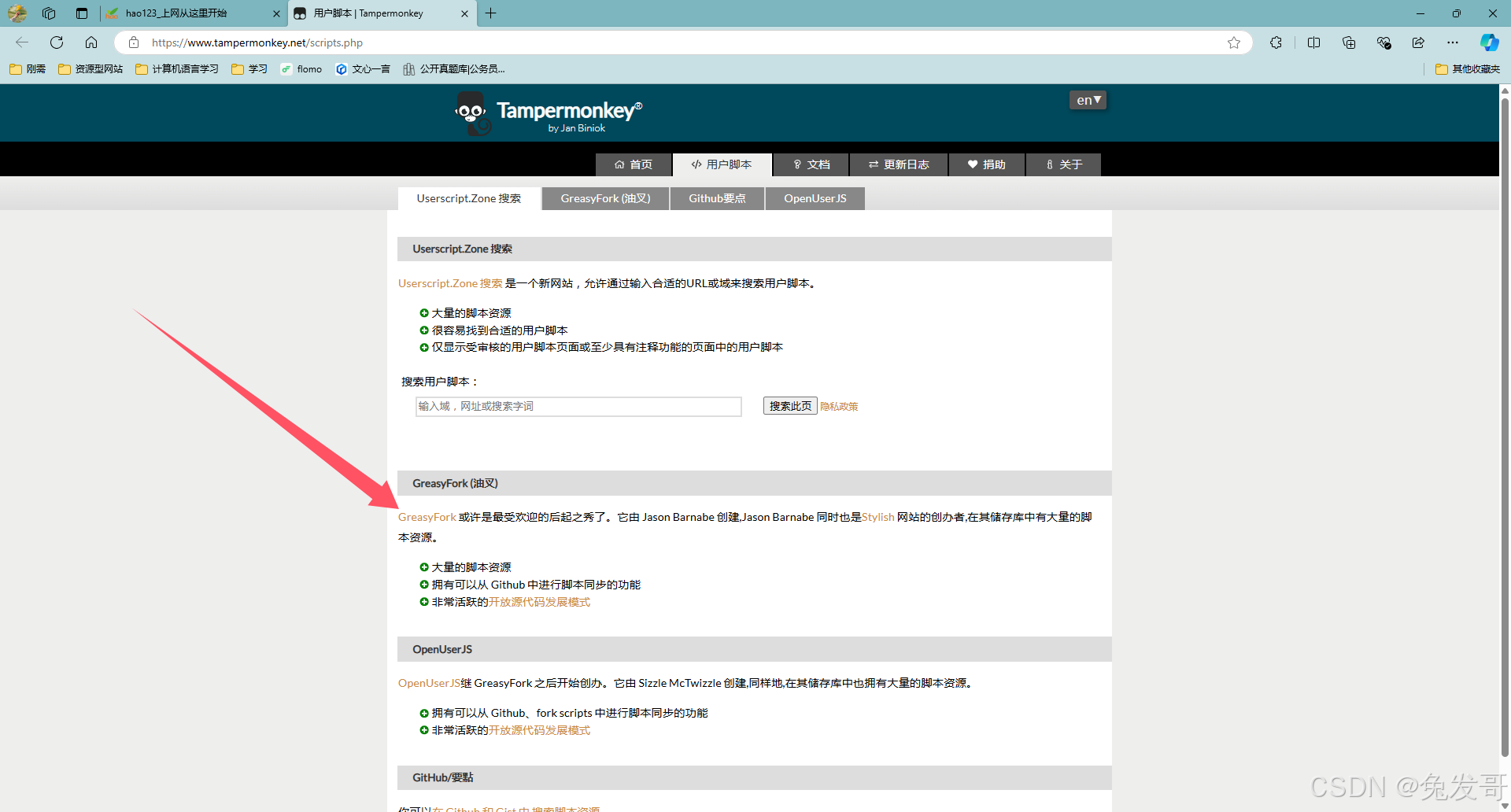
Task: Switch to Github要点 tab
Action: (x=717, y=198)
